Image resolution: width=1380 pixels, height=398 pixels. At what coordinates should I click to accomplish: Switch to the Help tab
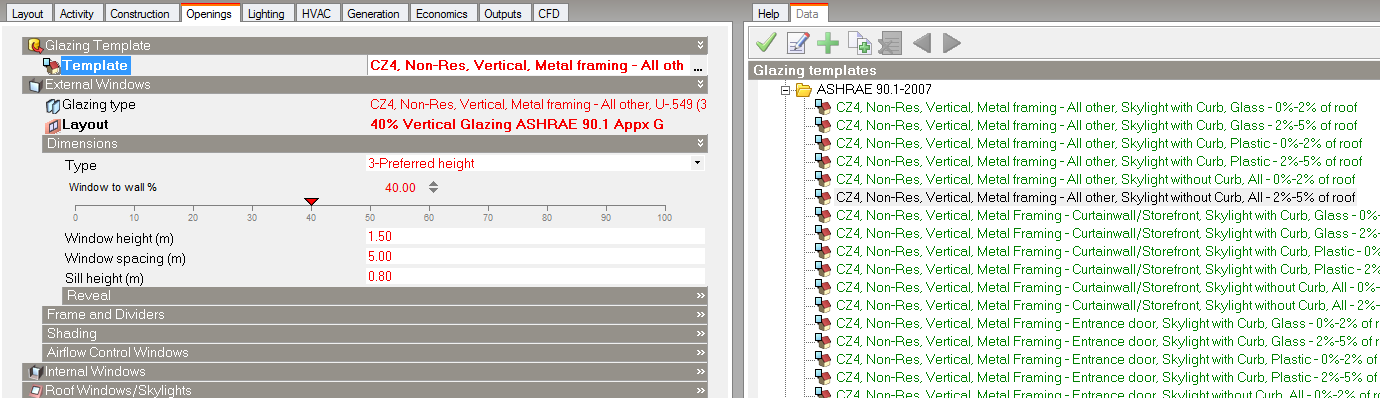[769, 14]
